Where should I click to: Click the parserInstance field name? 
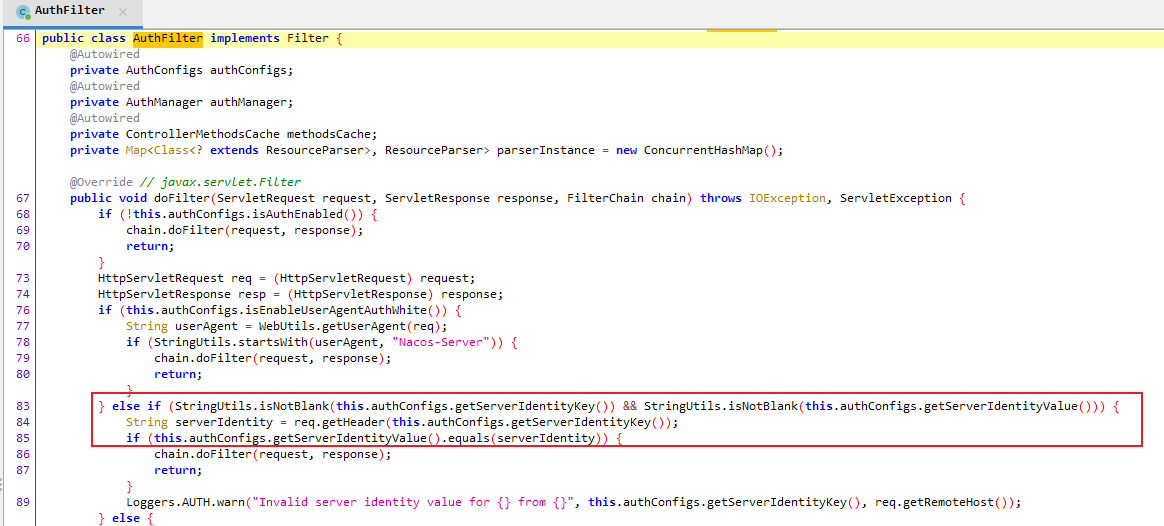(x=546, y=151)
